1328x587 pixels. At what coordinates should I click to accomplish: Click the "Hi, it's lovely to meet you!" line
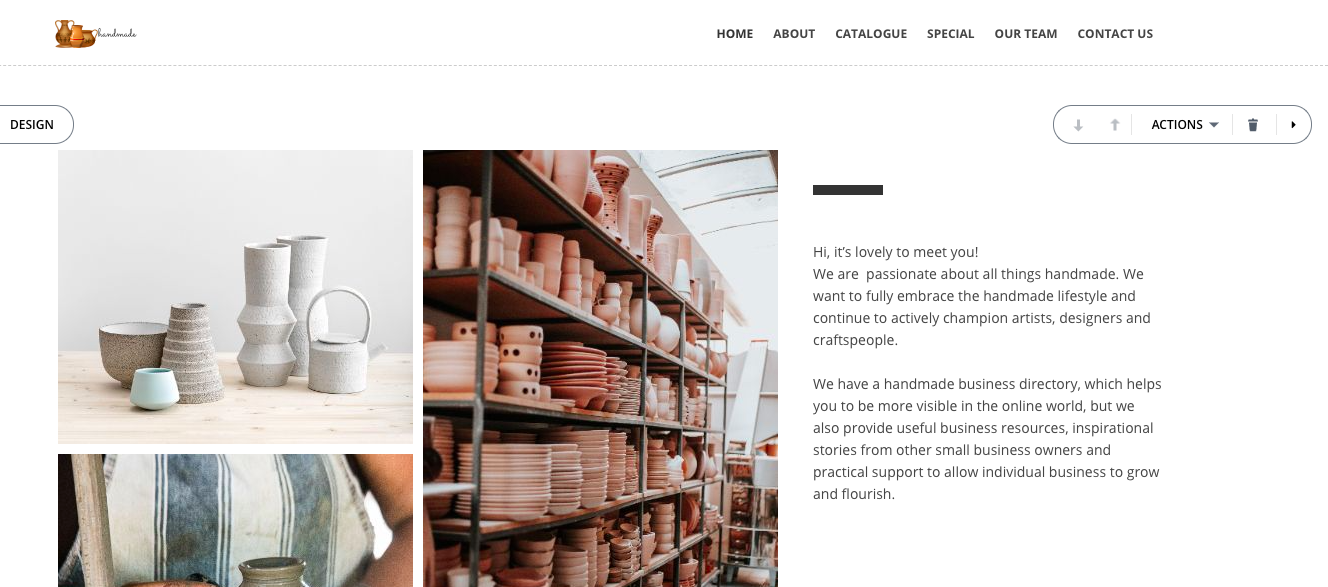pyautogui.click(x=896, y=252)
